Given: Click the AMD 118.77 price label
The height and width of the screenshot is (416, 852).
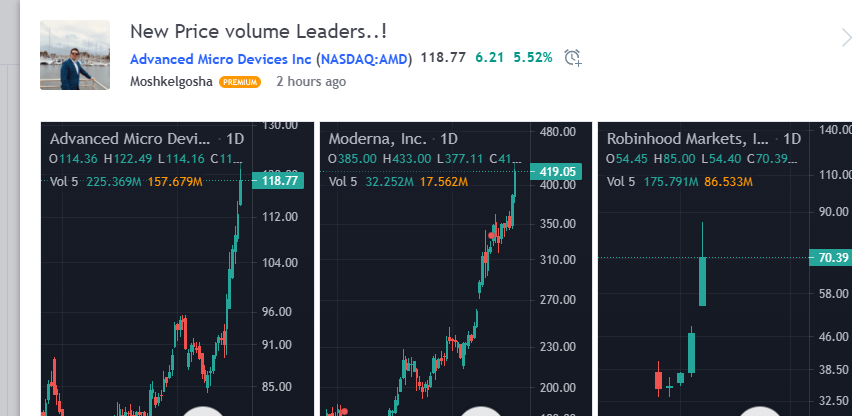Looking at the screenshot, I should (x=278, y=181).
